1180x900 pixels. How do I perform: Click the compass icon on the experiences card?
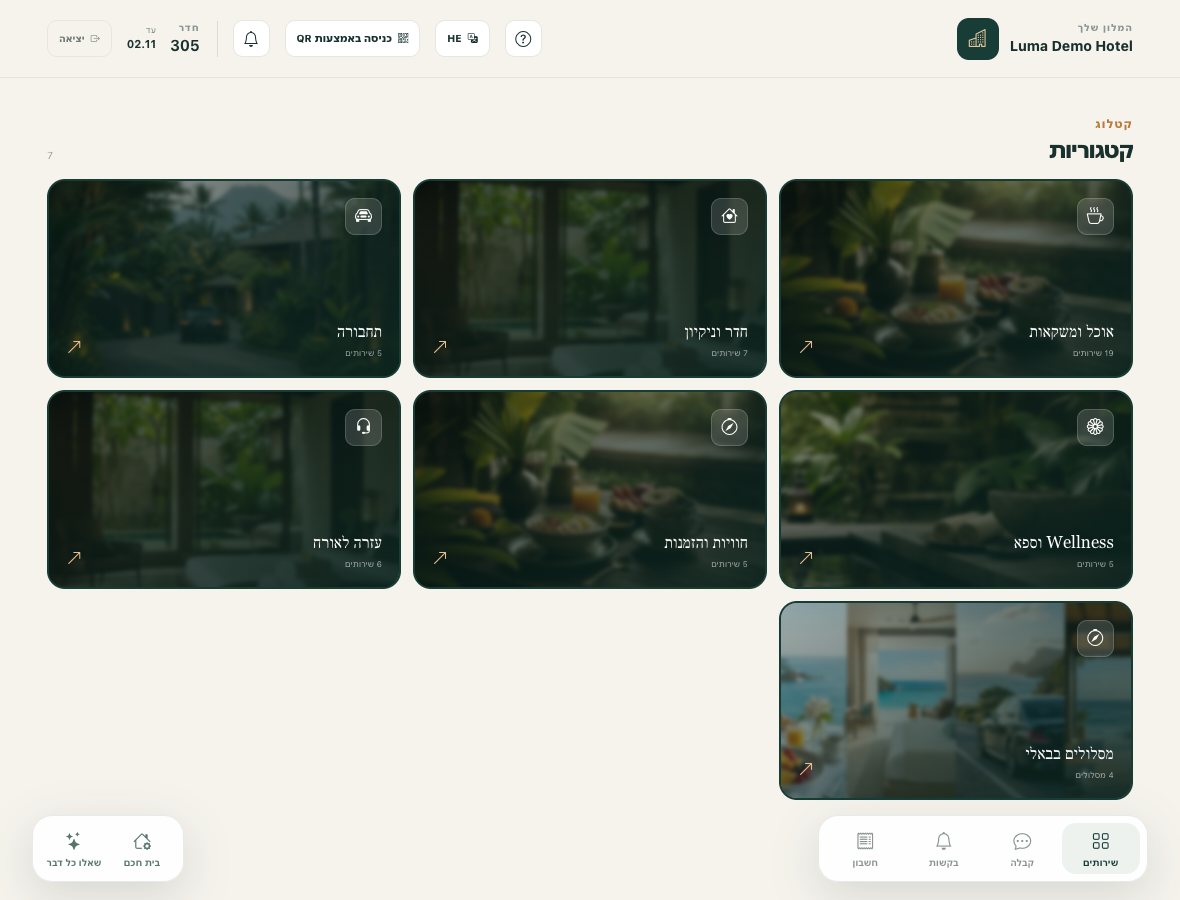729,427
